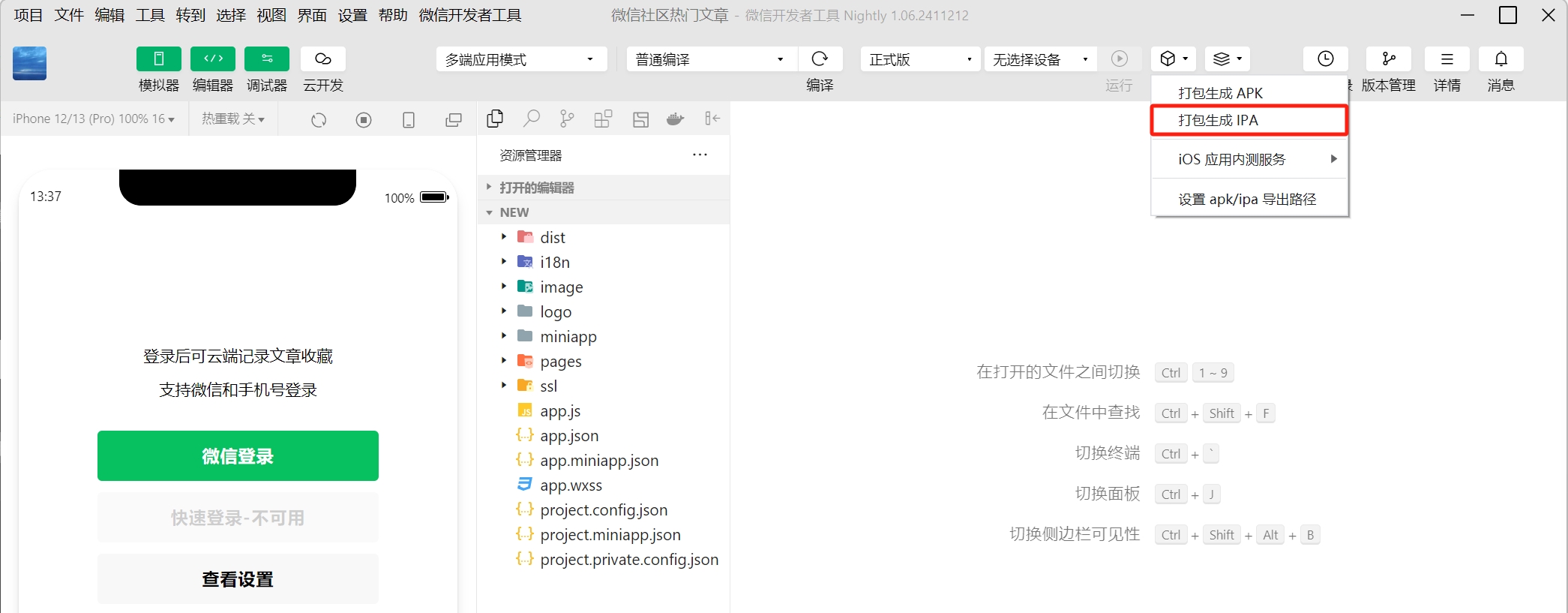Open the 正式版 version dropdown
Viewport: 1568px width, 613px height.
pos(920,59)
